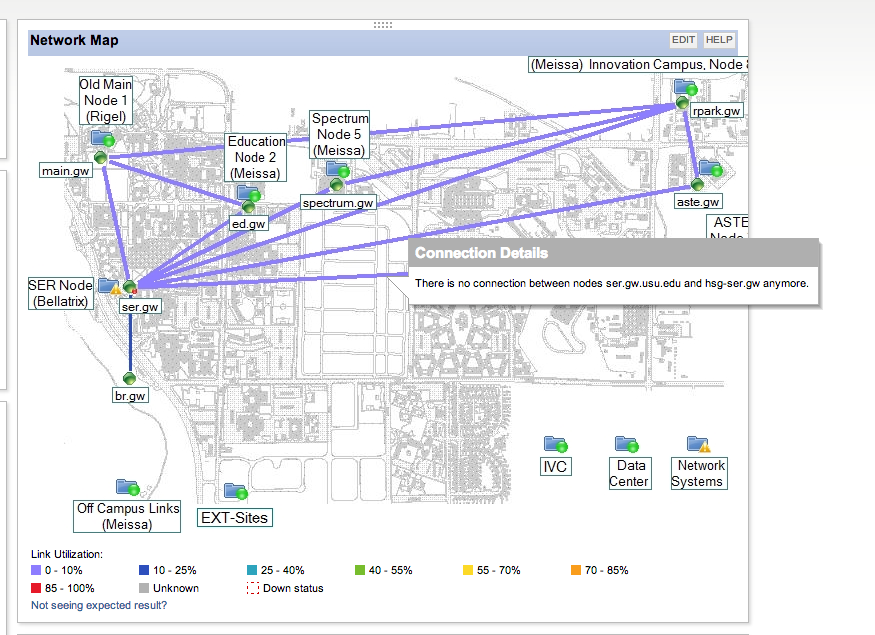Click the 0 - 10% utilization color swatch

[36, 570]
